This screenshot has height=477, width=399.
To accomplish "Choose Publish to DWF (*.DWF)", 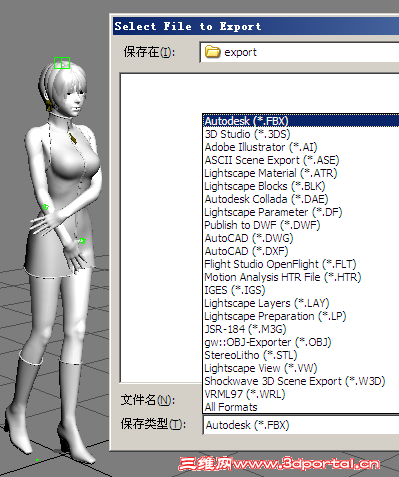I will (x=301, y=225).
